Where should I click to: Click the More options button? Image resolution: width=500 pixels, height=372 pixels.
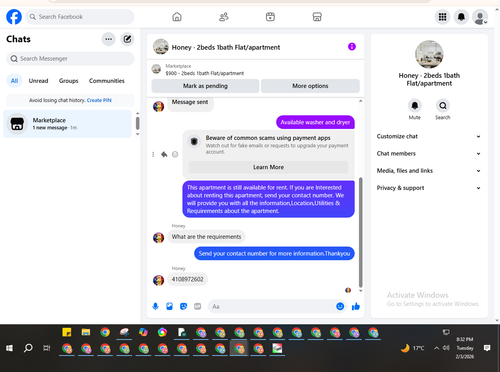[310, 86]
